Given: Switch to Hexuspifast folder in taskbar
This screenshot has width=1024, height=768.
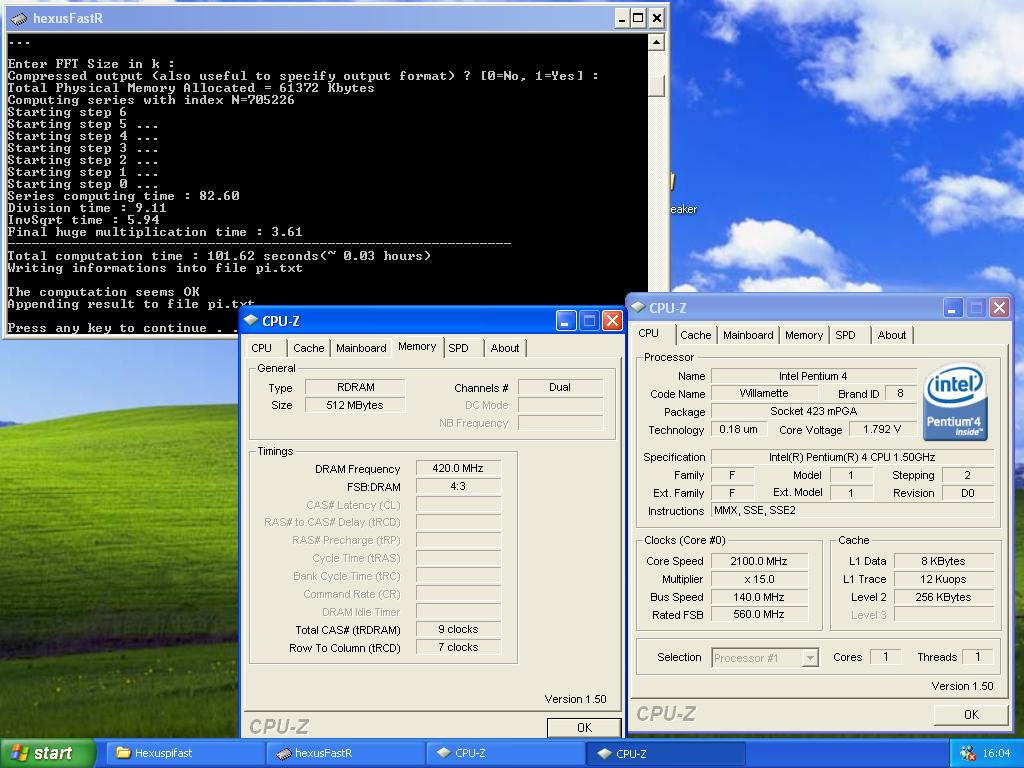Looking at the screenshot, I should (x=185, y=753).
